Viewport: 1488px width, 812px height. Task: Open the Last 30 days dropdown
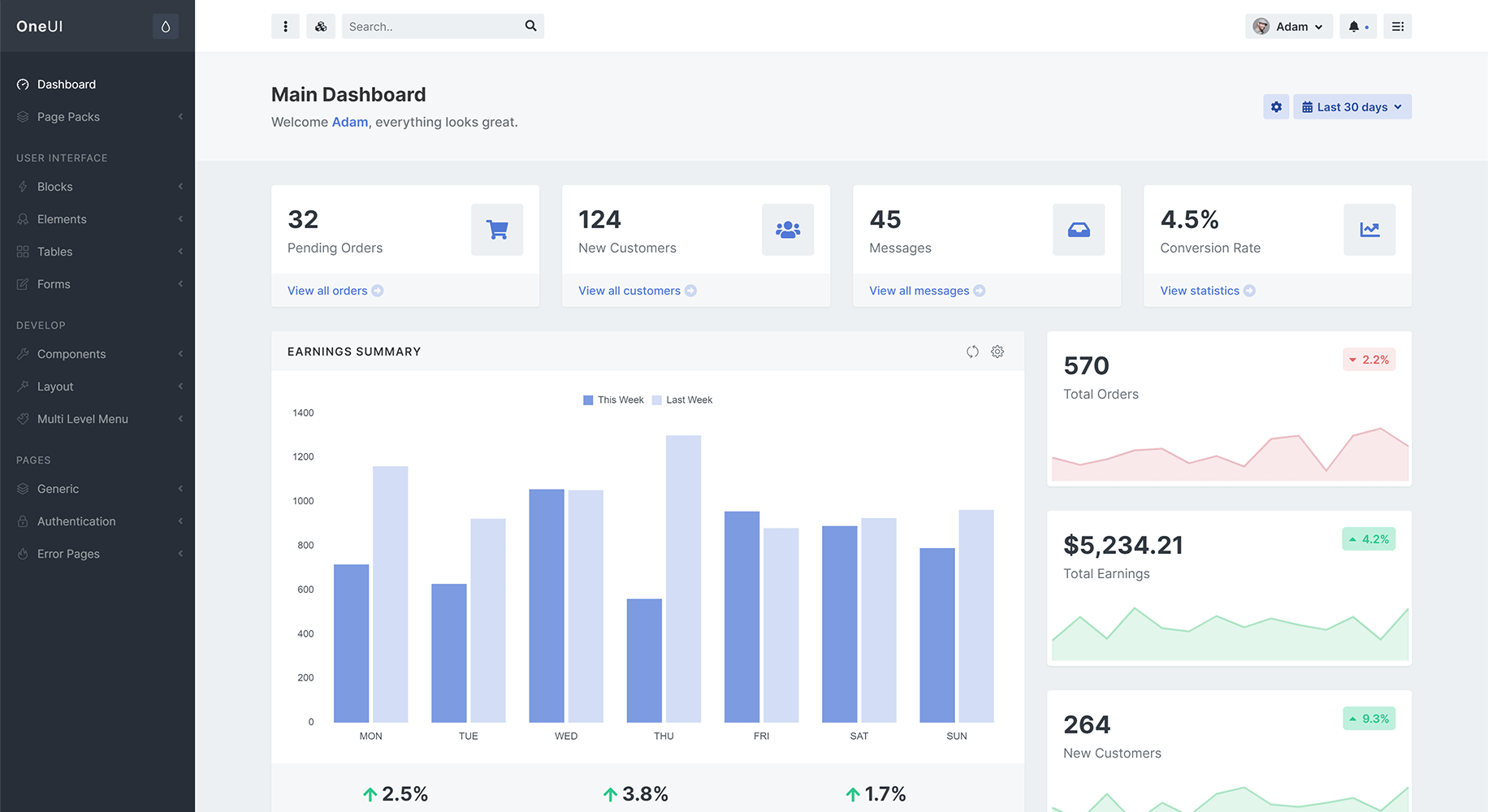click(1352, 107)
